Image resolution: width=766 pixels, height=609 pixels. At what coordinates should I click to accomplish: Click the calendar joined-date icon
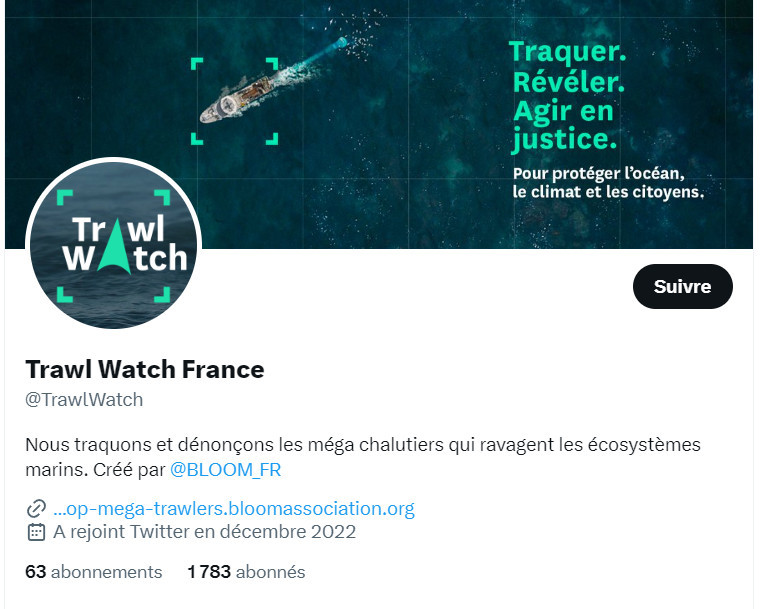point(36,532)
